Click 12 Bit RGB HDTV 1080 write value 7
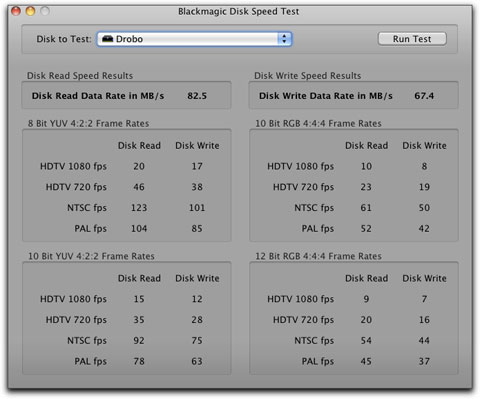This screenshot has height=399, width=480. pos(424,299)
